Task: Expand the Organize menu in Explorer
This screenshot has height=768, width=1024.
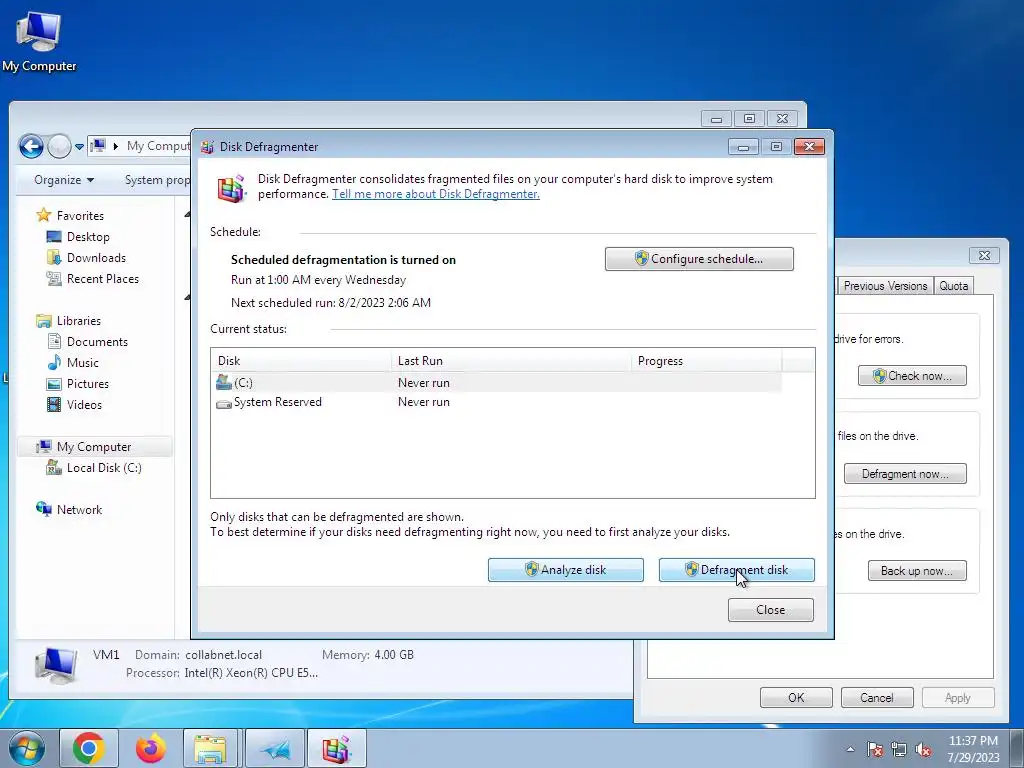Action: coord(63,180)
